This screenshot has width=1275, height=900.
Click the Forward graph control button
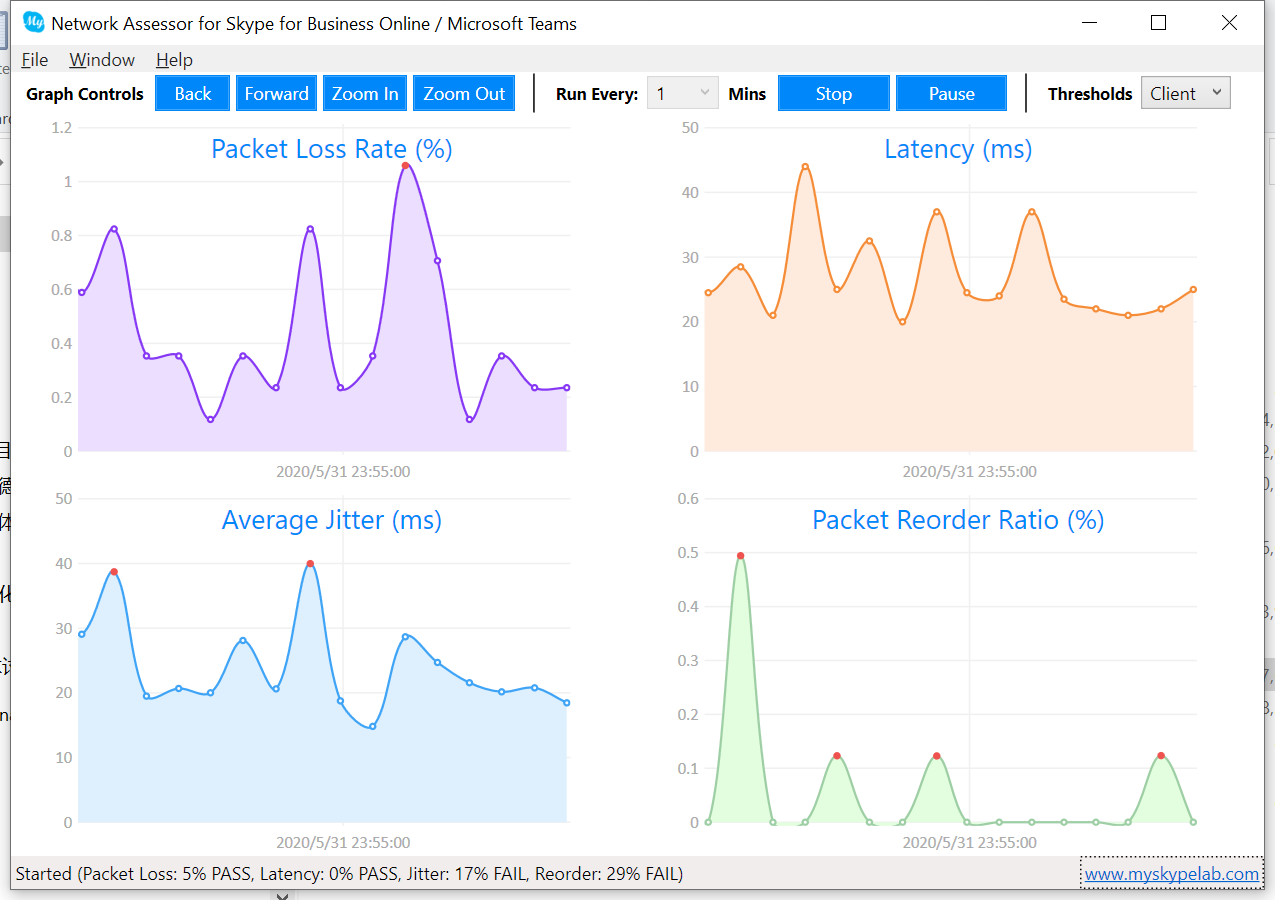coord(277,94)
